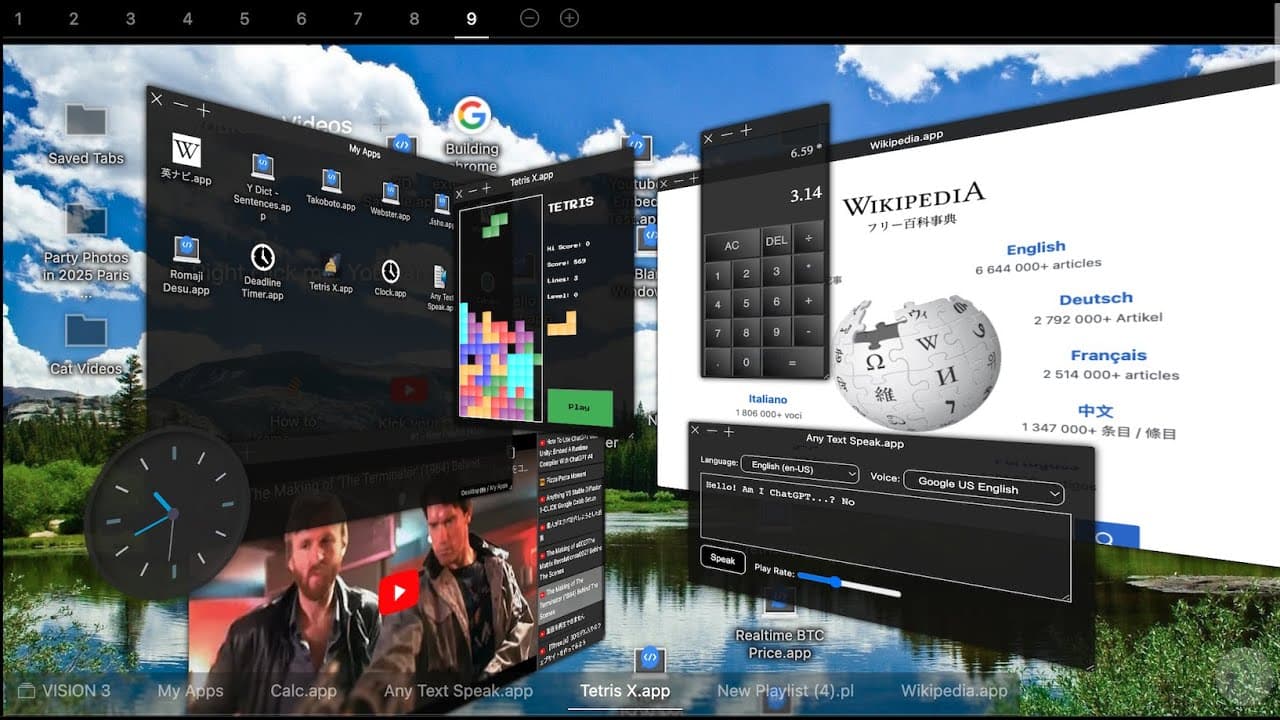1280x720 pixels.
Task: Open Party Photos in 2025 Paris folder
Action: pos(86,220)
